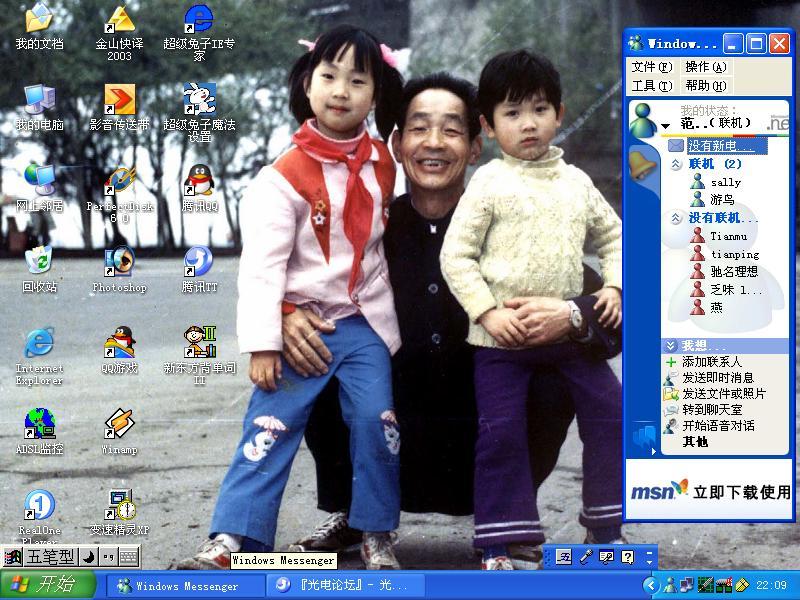Click the language bar help question icon
This screenshot has width=800, height=600.
(x=628, y=557)
